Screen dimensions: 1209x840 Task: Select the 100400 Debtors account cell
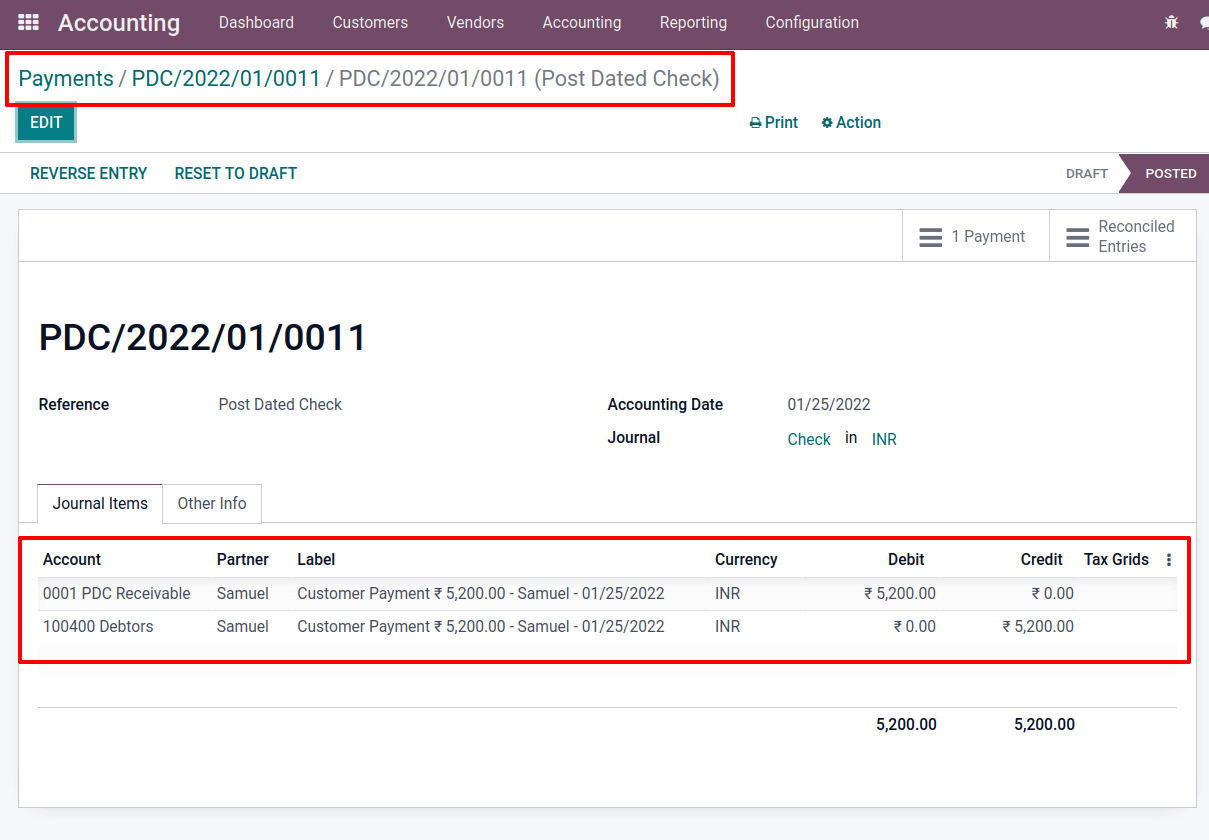click(x=99, y=627)
